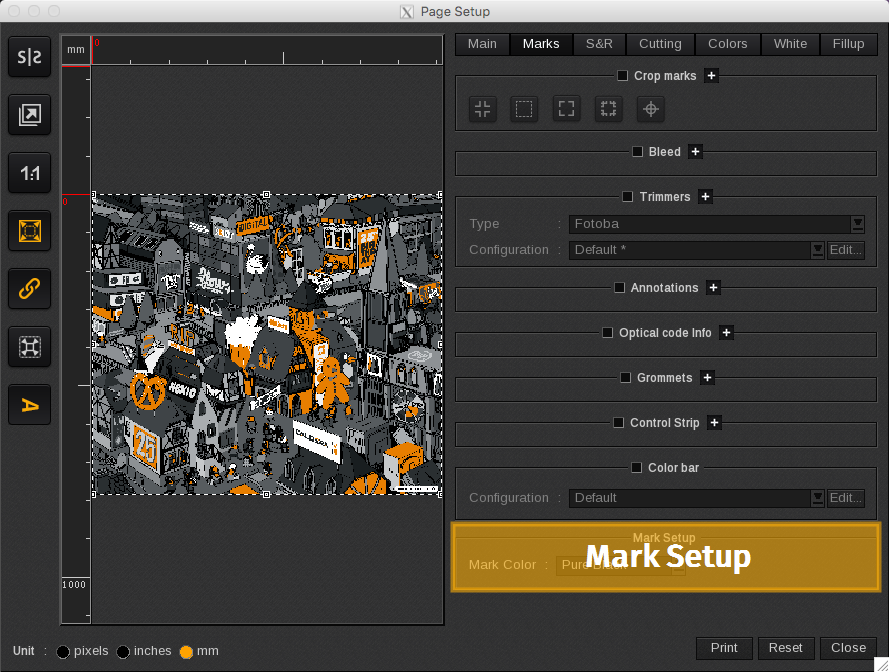The image size is (889, 672).
Task: Switch to the Cutting tab
Action: [660, 44]
